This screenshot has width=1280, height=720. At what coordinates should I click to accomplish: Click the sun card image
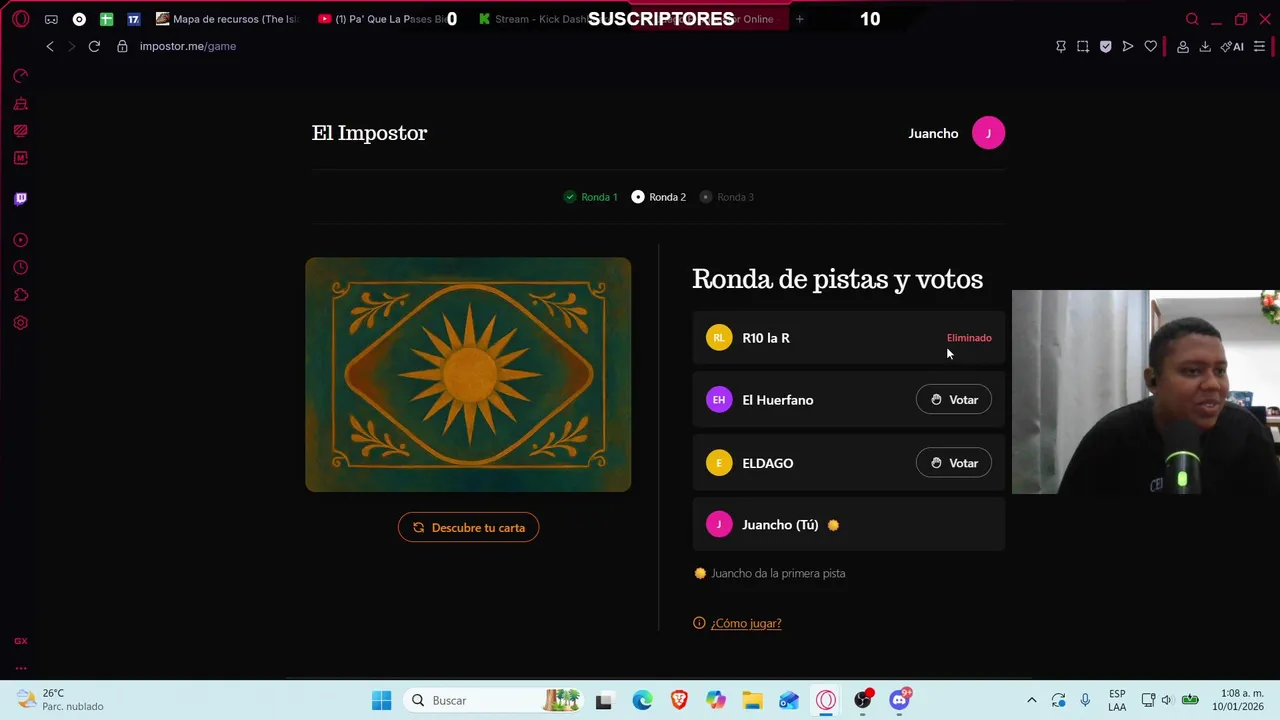tap(468, 374)
